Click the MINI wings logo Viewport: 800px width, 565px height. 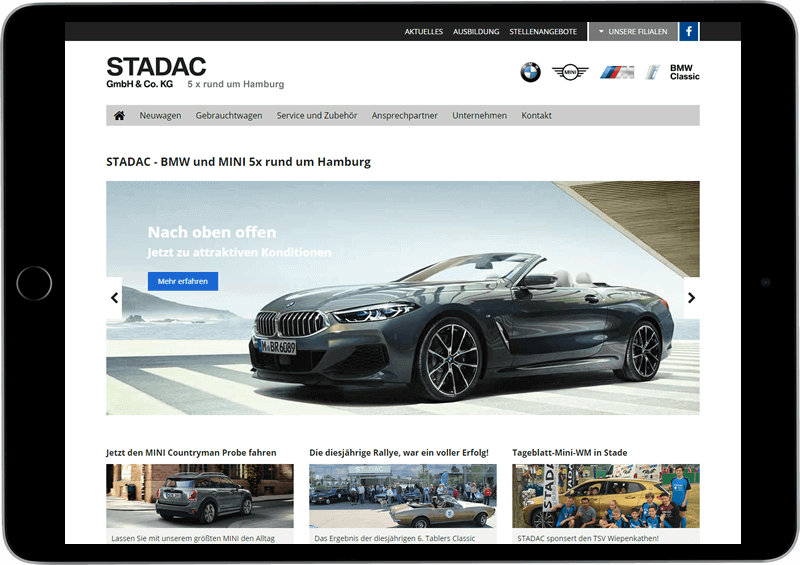coord(570,72)
